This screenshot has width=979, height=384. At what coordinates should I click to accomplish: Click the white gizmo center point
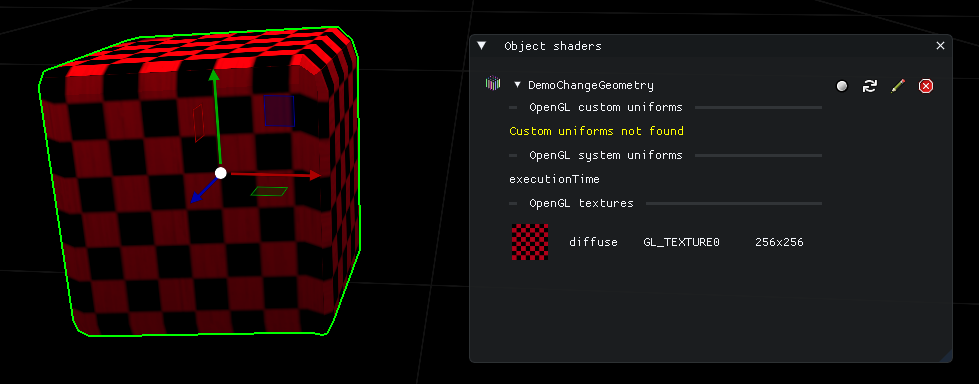click(x=220, y=173)
